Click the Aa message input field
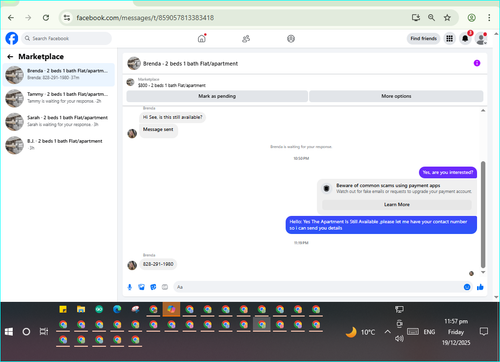 pos(317,287)
